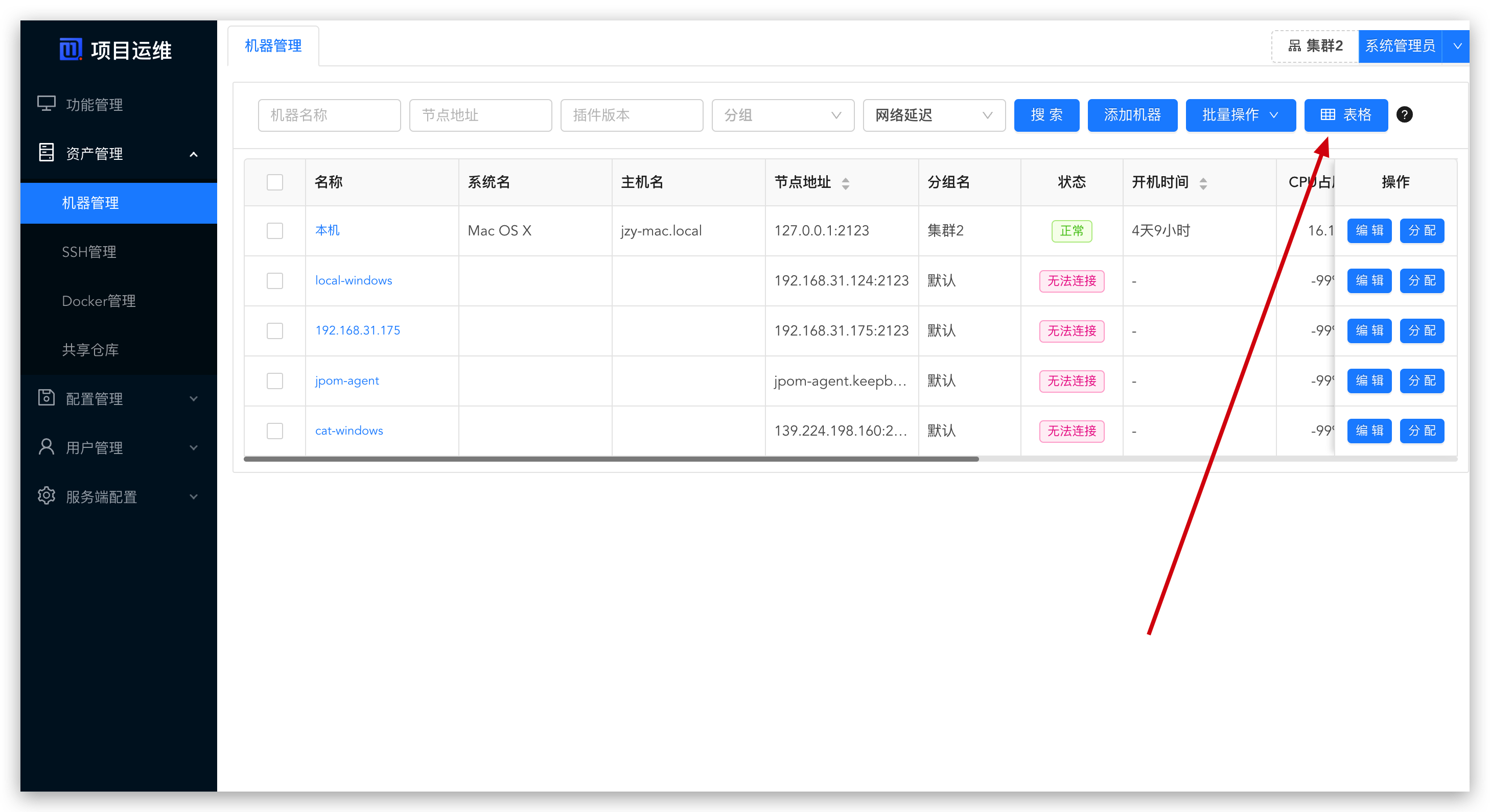The height and width of the screenshot is (812, 1490).
Task: Open the 分组 dropdown filter
Action: pos(783,115)
